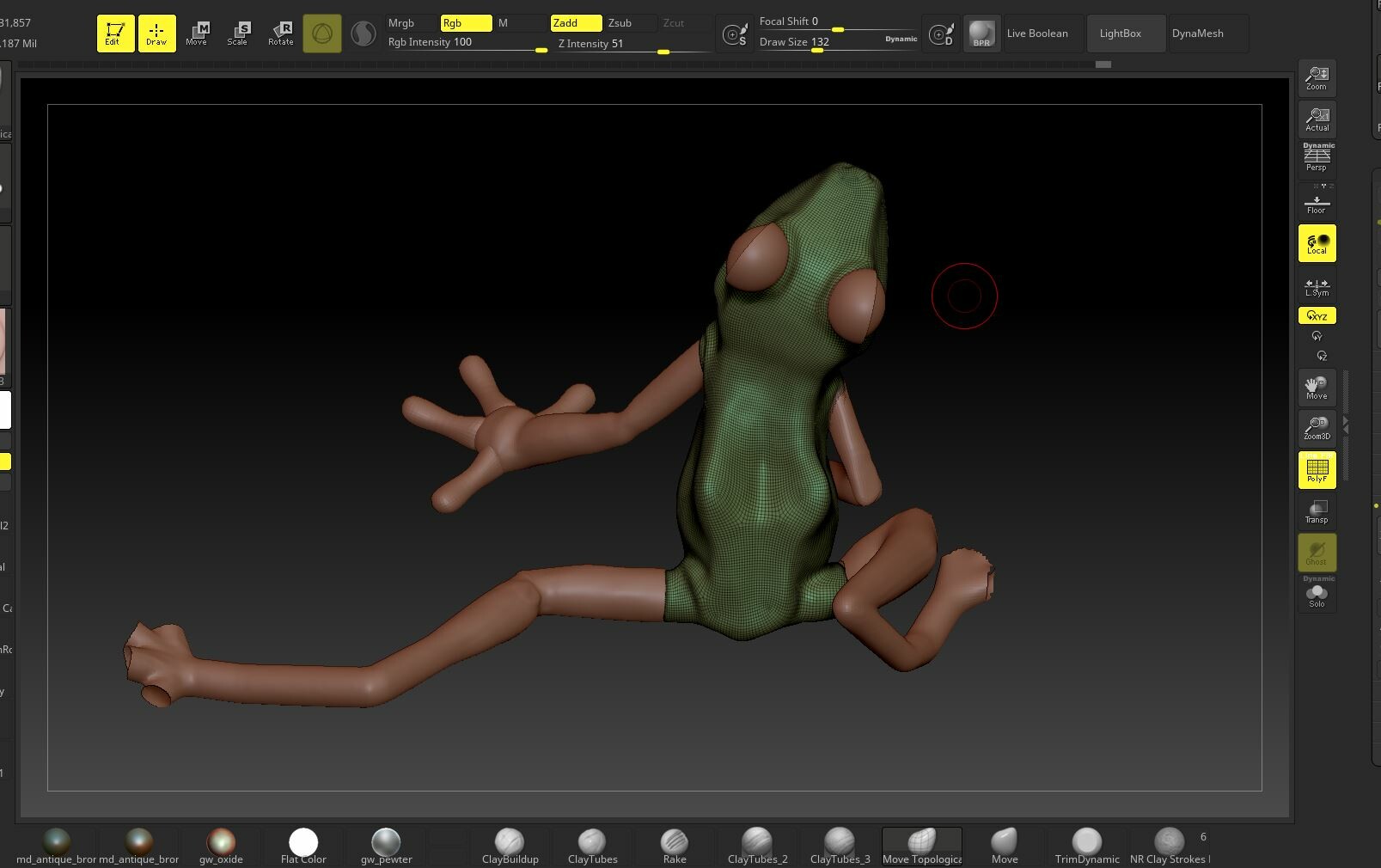This screenshot has width=1381, height=868.
Task: Click the Transp transparency icon
Action: 1317,511
